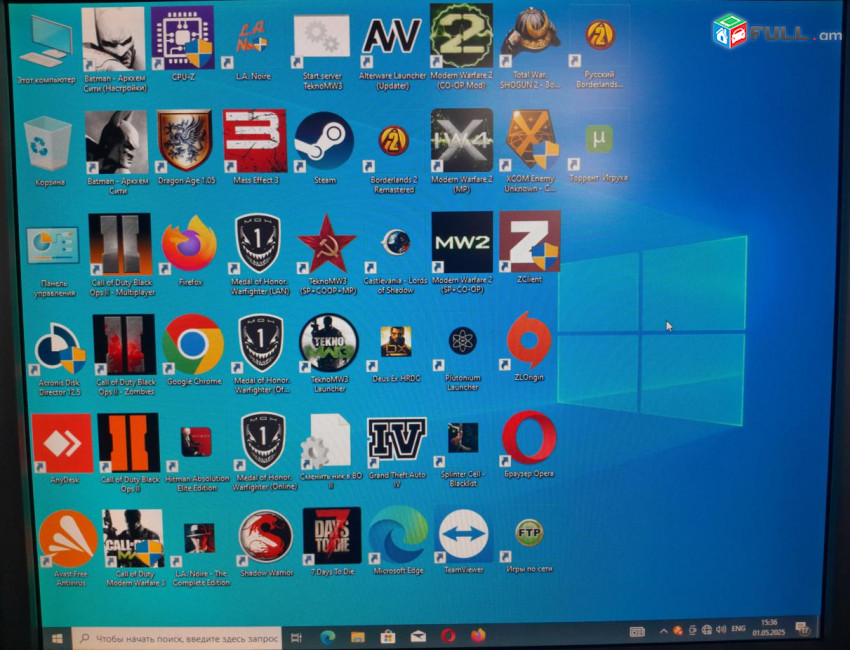
Task: Open the AnyDesk shortcut
Action: coord(62,443)
